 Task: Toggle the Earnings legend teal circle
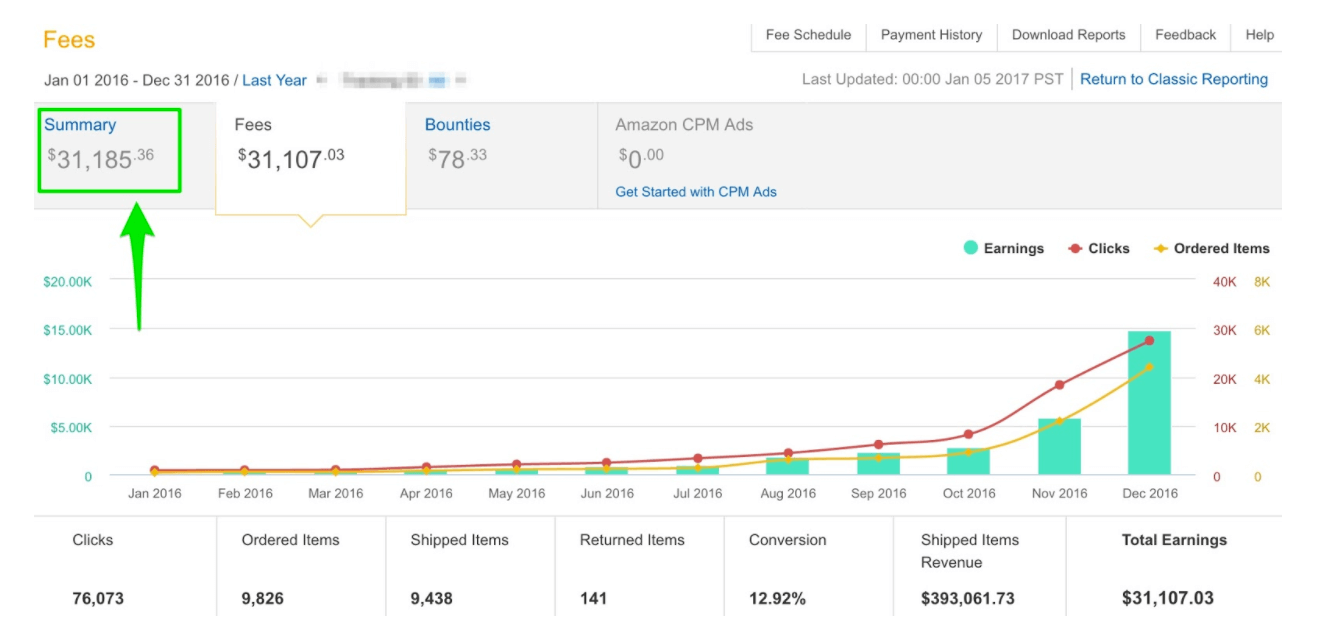point(970,248)
